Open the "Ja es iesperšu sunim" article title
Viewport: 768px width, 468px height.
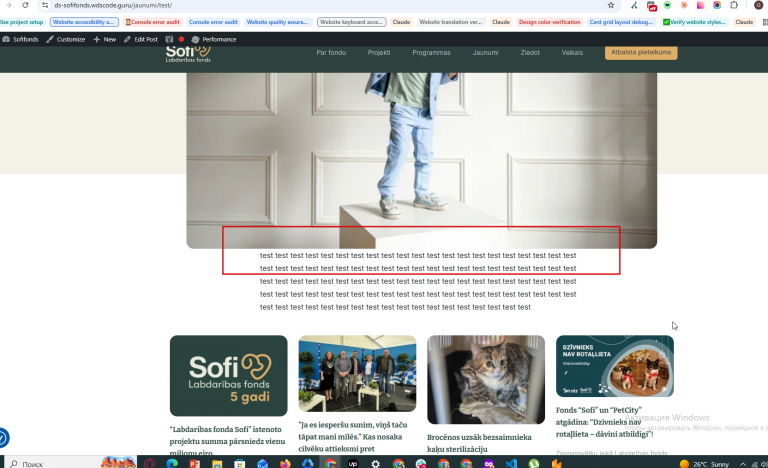coord(353,437)
